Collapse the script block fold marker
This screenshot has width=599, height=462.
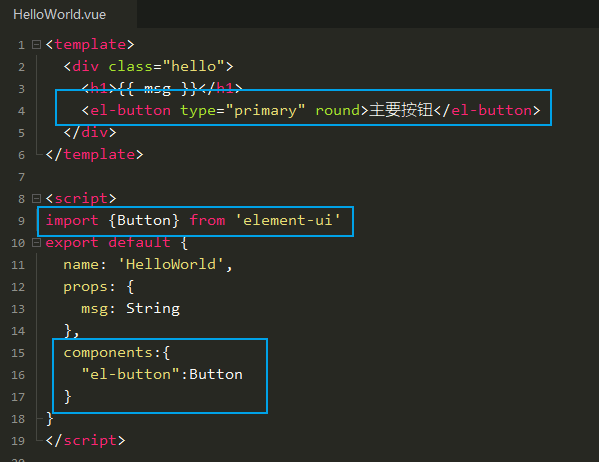[x=36, y=198]
